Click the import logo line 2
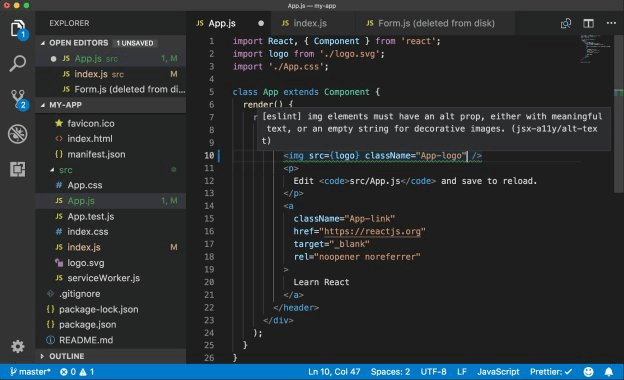624x380 pixels. [x=308, y=54]
